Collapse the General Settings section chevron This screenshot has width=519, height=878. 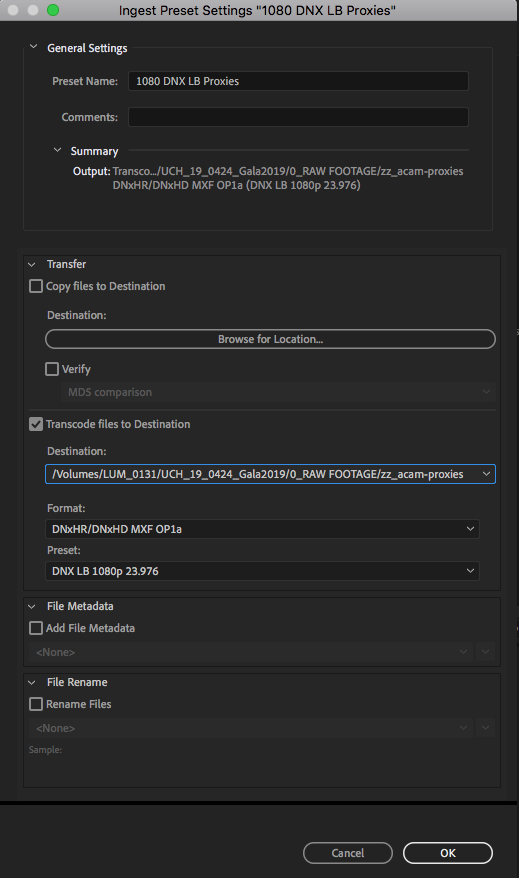tap(34, 47)
